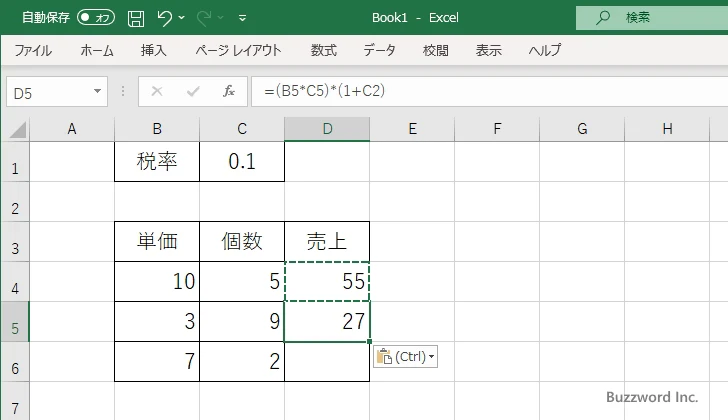Click the formula bar with =(B5*C5)*(1+C2)
The image size is (728, 420).
490,91
